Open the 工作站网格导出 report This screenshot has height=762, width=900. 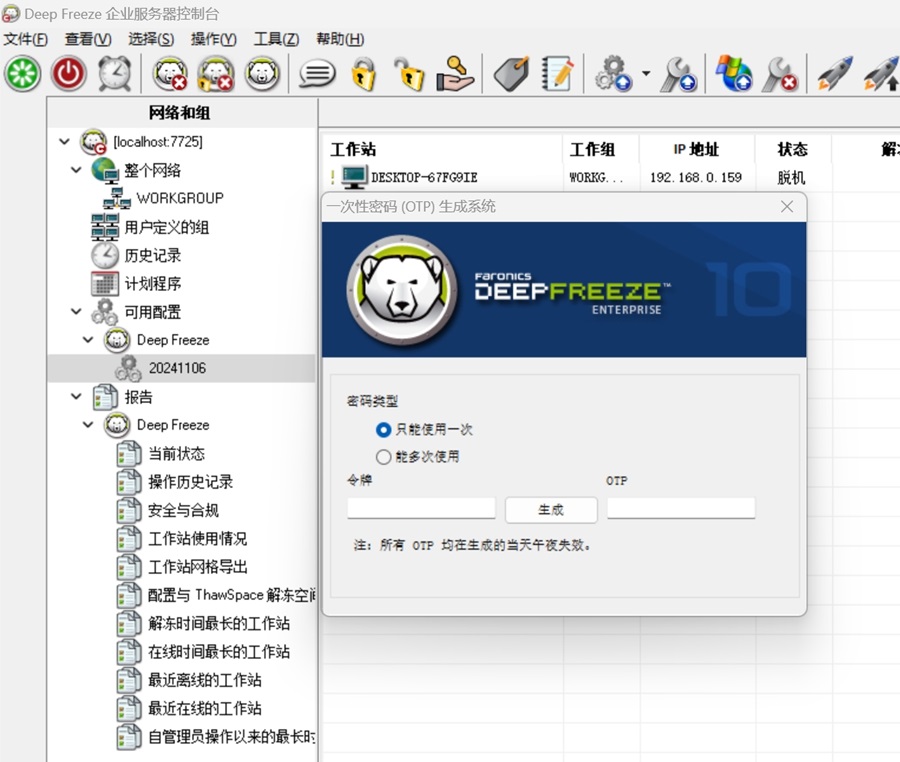pos(197,566)
